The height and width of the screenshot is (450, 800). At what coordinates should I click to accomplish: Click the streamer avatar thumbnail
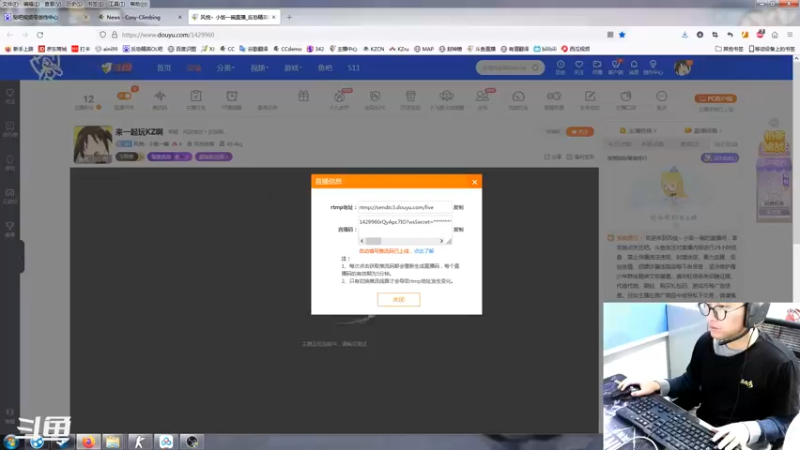coord(93,145)
